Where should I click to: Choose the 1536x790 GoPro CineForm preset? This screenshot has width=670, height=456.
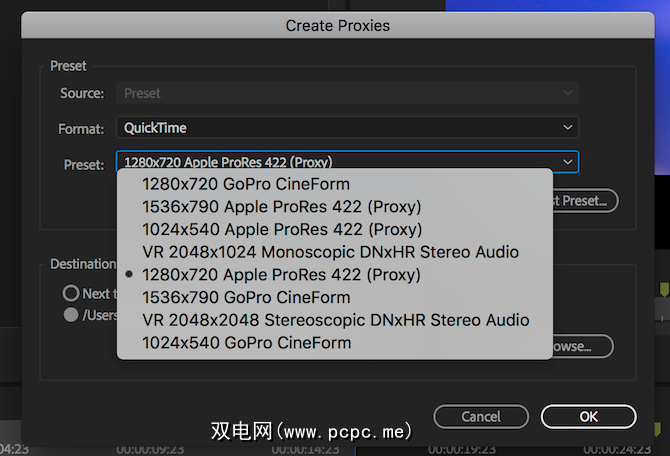pos(246,297)
